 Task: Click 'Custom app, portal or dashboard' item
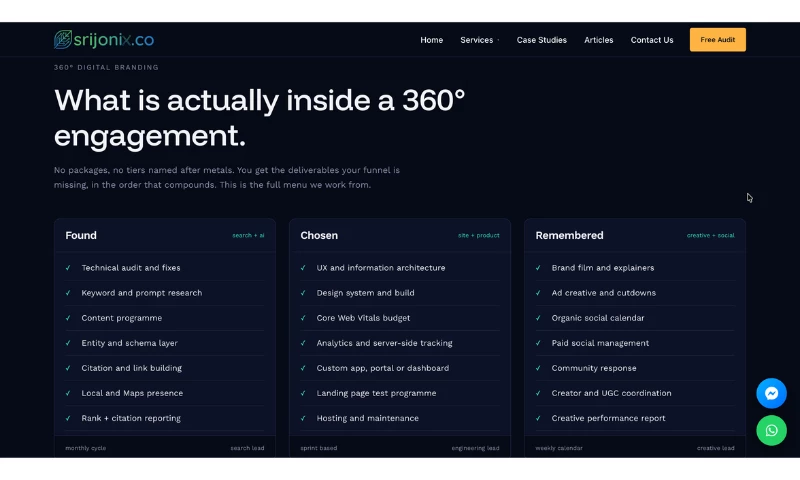pos(383,368)
